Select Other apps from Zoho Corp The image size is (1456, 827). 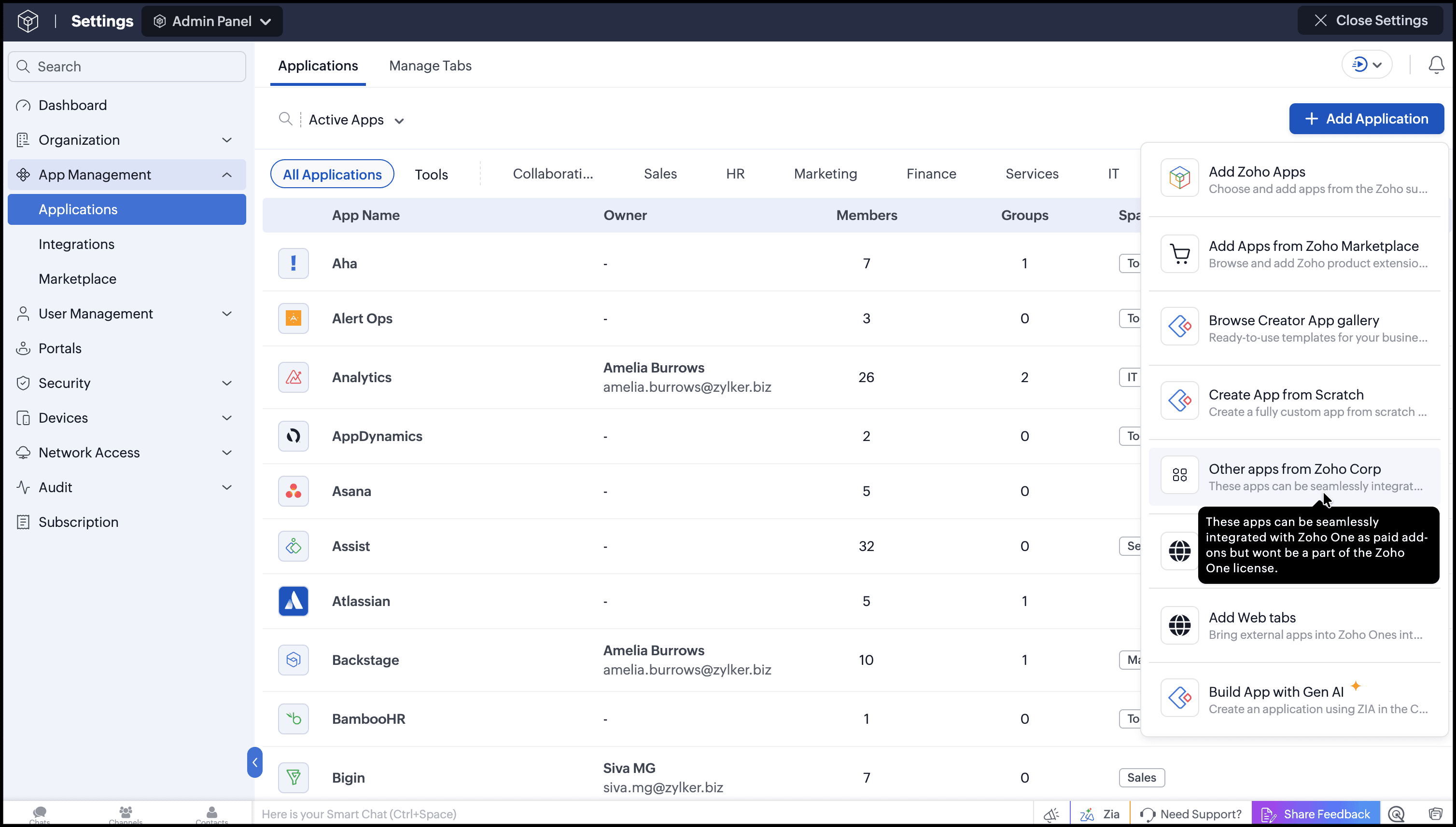[1294, 477]
